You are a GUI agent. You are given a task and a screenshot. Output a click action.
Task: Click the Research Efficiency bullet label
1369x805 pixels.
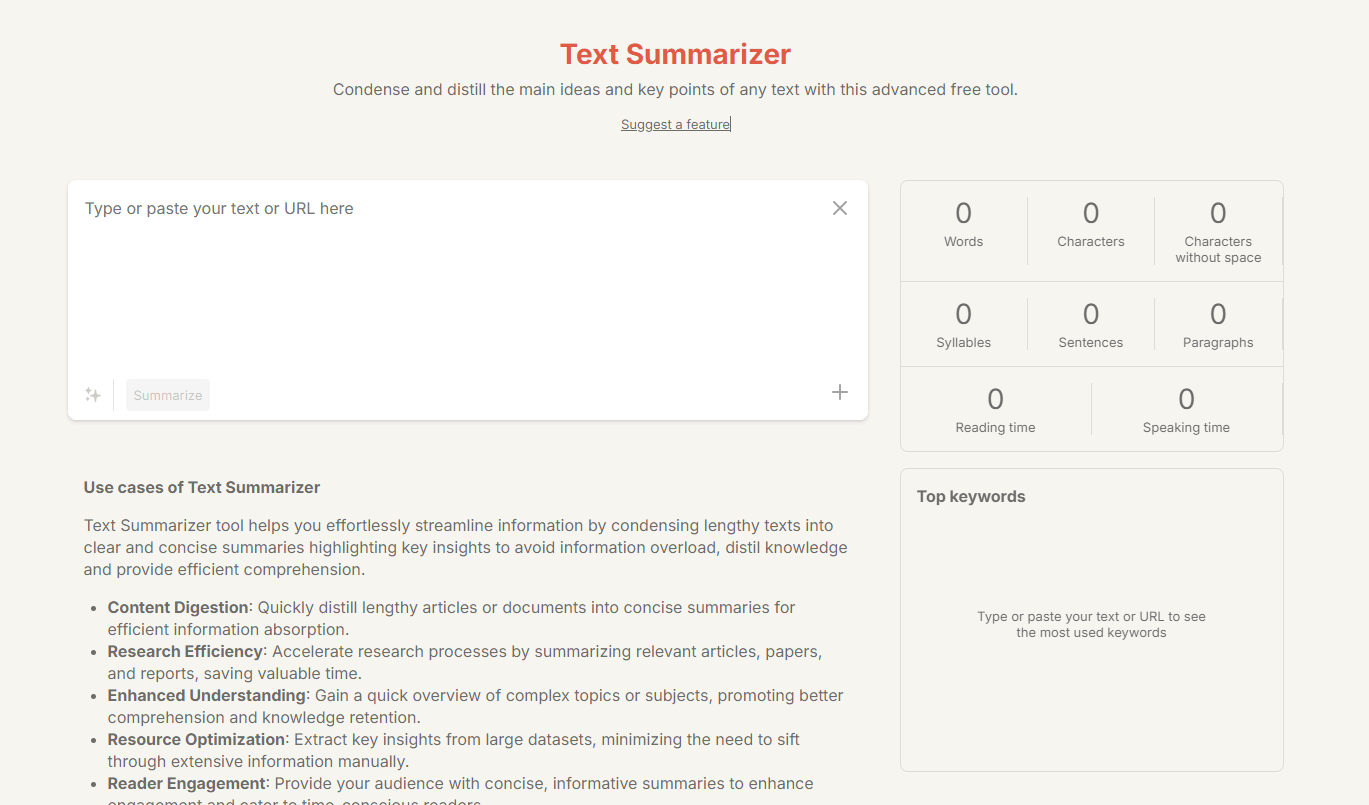184,652
